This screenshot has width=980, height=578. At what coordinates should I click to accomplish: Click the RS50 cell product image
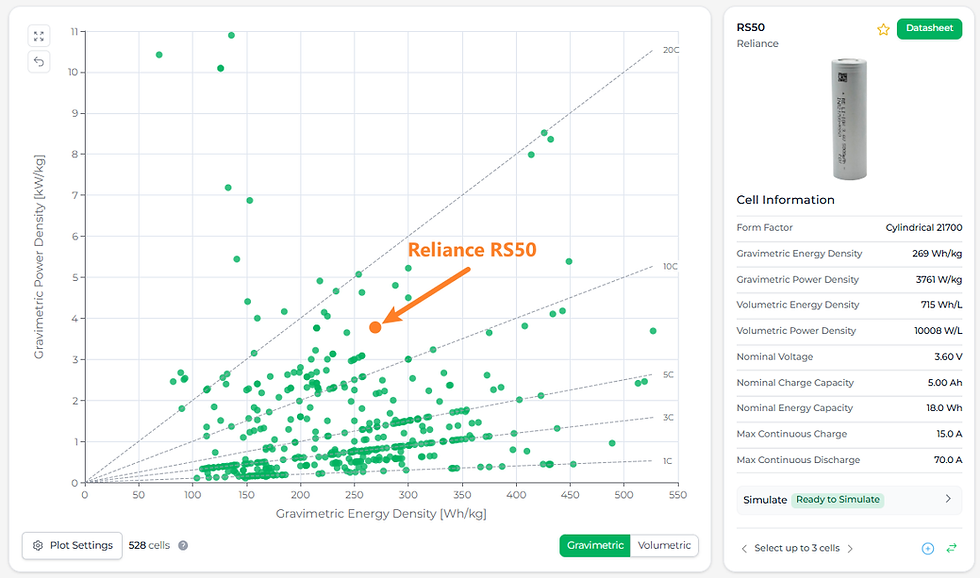point(849,119)
